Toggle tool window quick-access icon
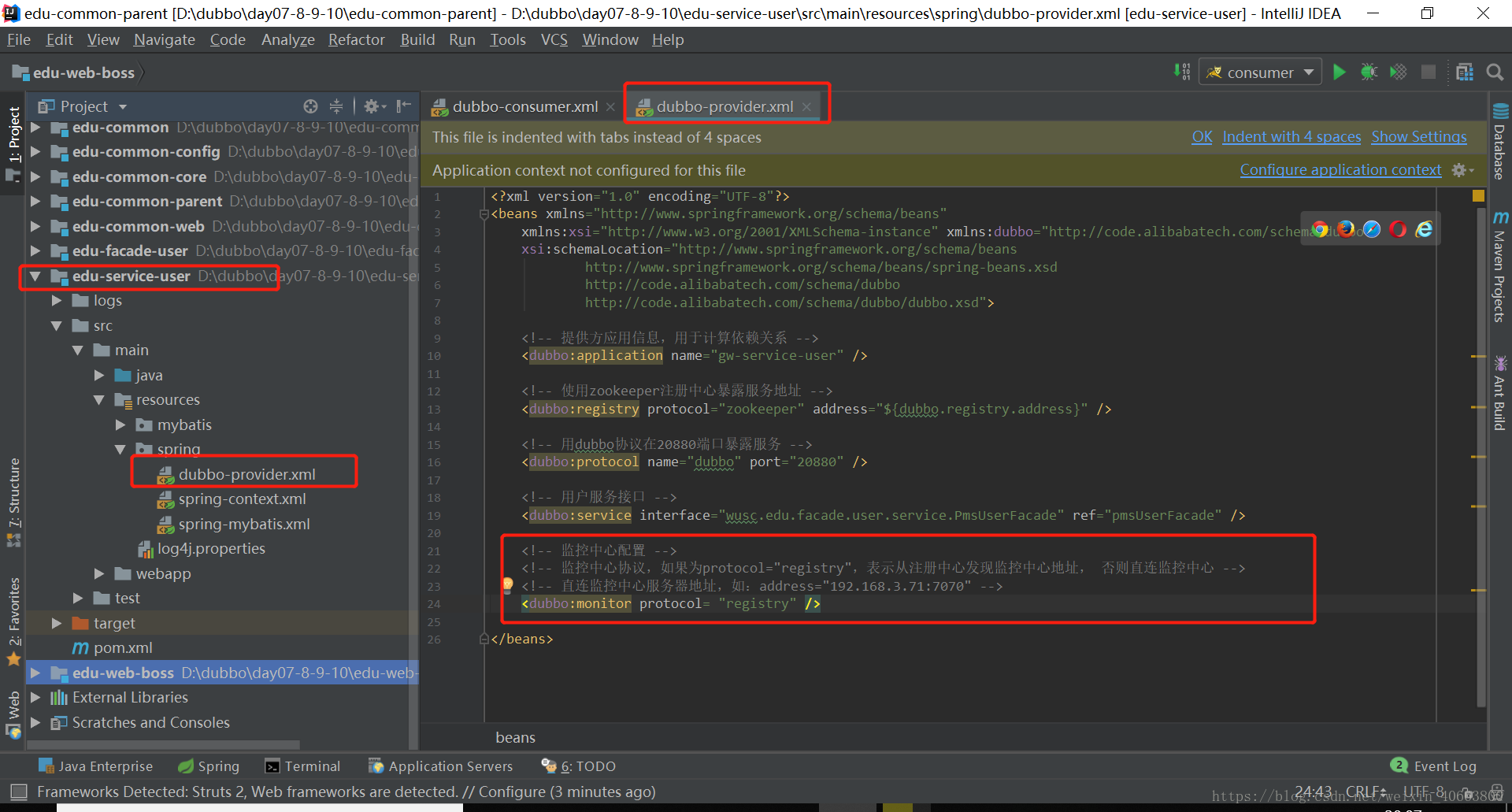 click(x=19, y=792)
